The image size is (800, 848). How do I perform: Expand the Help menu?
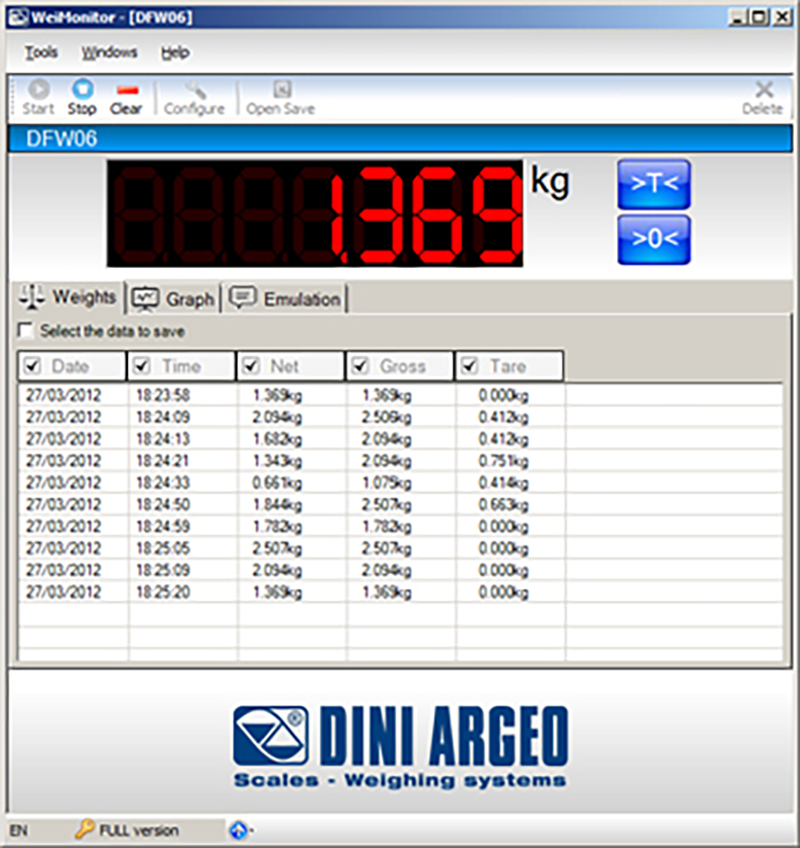[x=175, y=53]
